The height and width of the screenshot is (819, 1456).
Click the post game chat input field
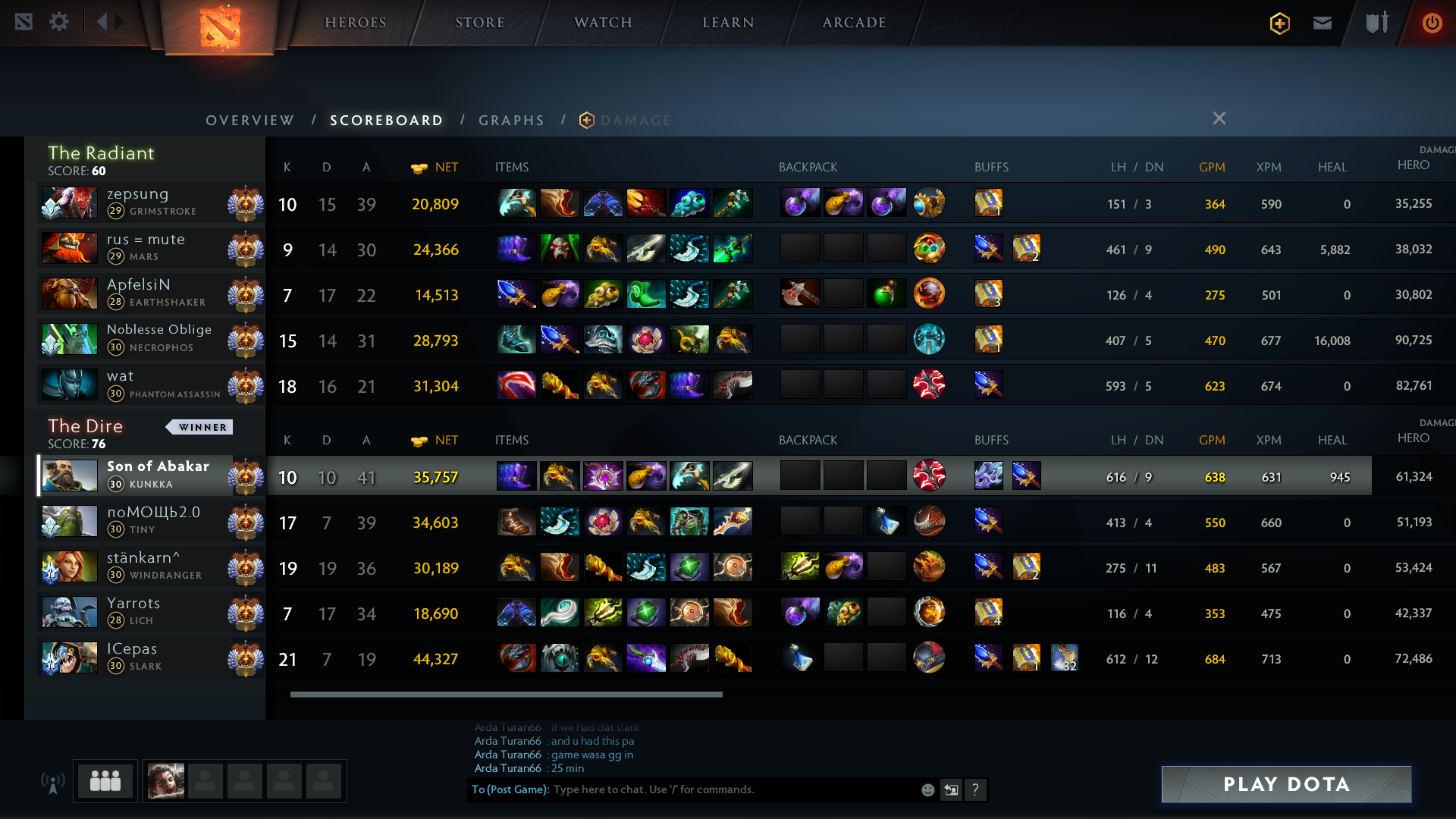click(732, 789)
